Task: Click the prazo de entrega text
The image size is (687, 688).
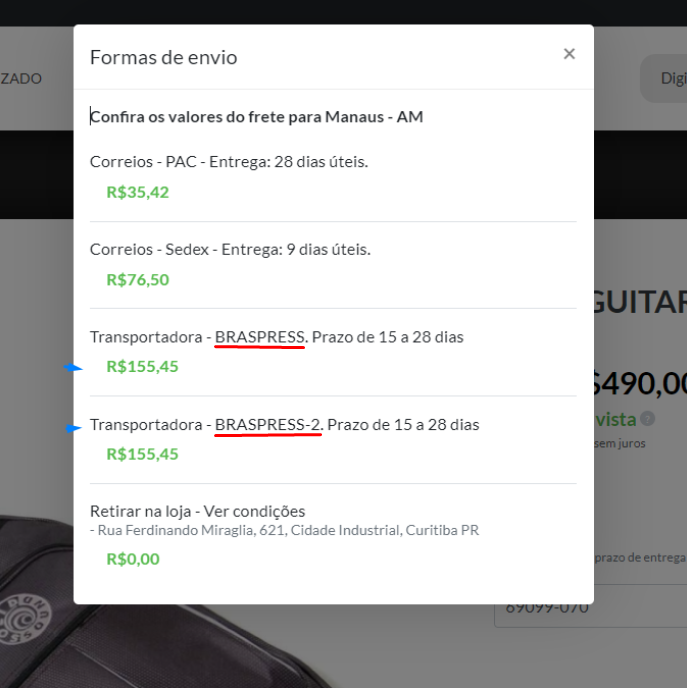Action: click(x=640, y=558)
